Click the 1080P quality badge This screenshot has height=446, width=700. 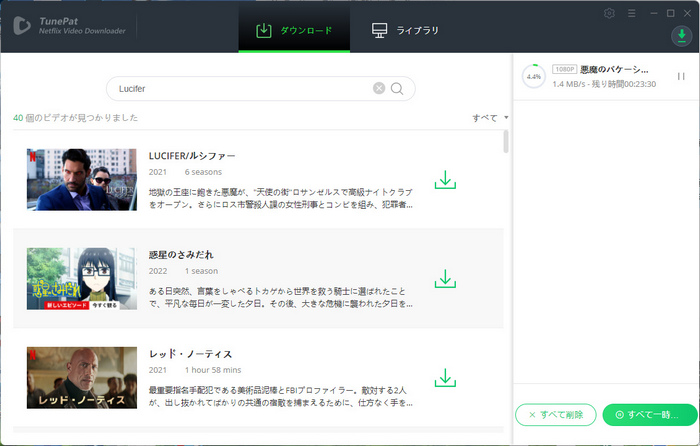[x=564, y=69]
